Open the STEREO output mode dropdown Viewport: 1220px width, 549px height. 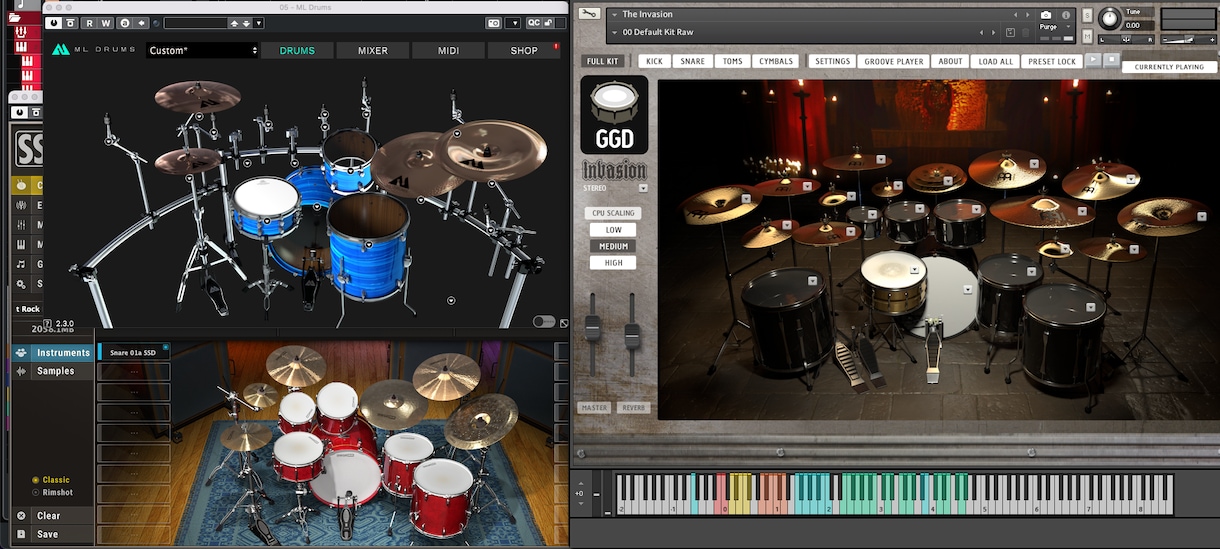coord(642,187)
